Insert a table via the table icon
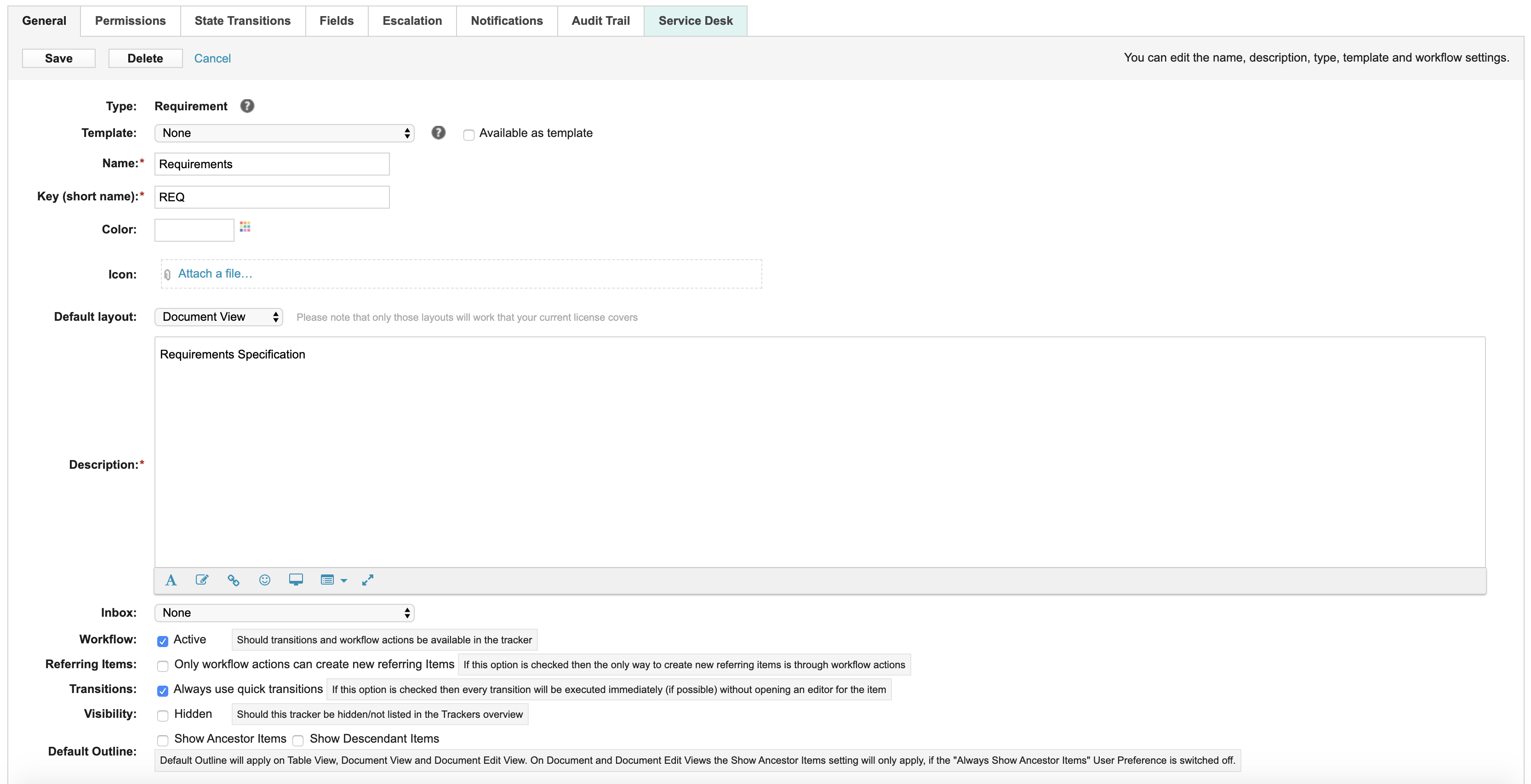 point(328,580)
